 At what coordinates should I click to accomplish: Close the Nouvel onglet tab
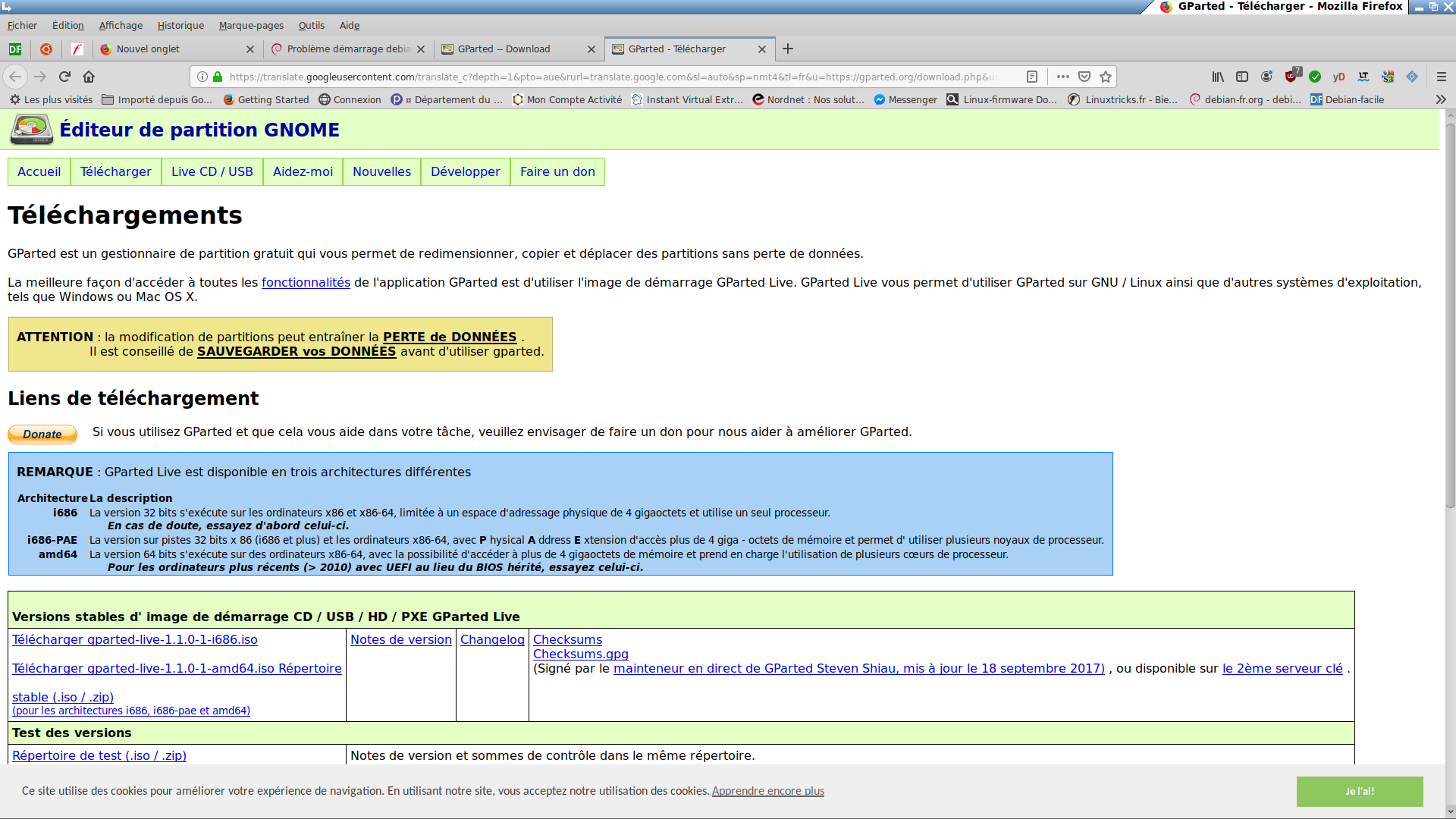pos(250,49)
